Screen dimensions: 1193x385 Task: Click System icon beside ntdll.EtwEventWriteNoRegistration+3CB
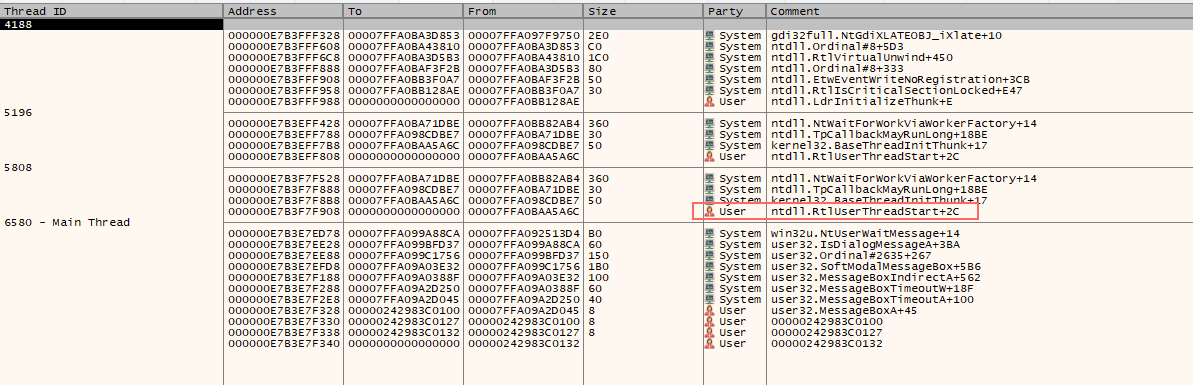711,79
